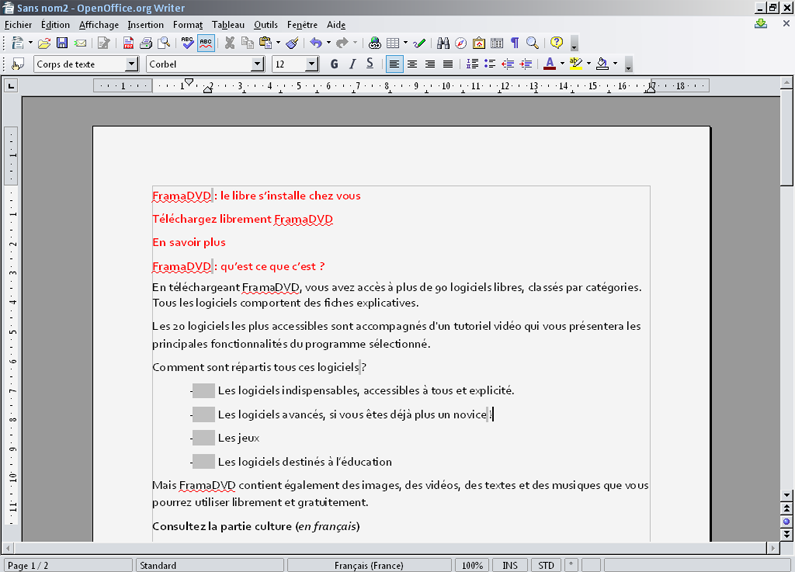Toggle bold with the G button

click(x=334, y=64)
